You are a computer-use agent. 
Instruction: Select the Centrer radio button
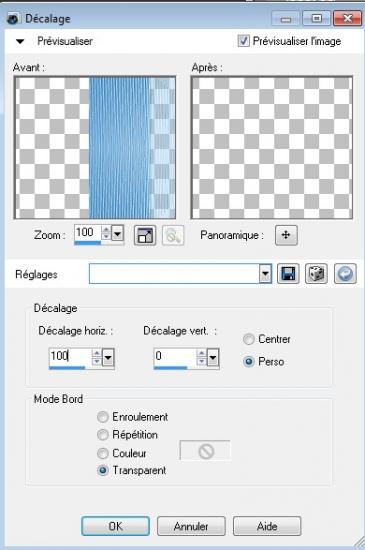[x=249, y=340]
